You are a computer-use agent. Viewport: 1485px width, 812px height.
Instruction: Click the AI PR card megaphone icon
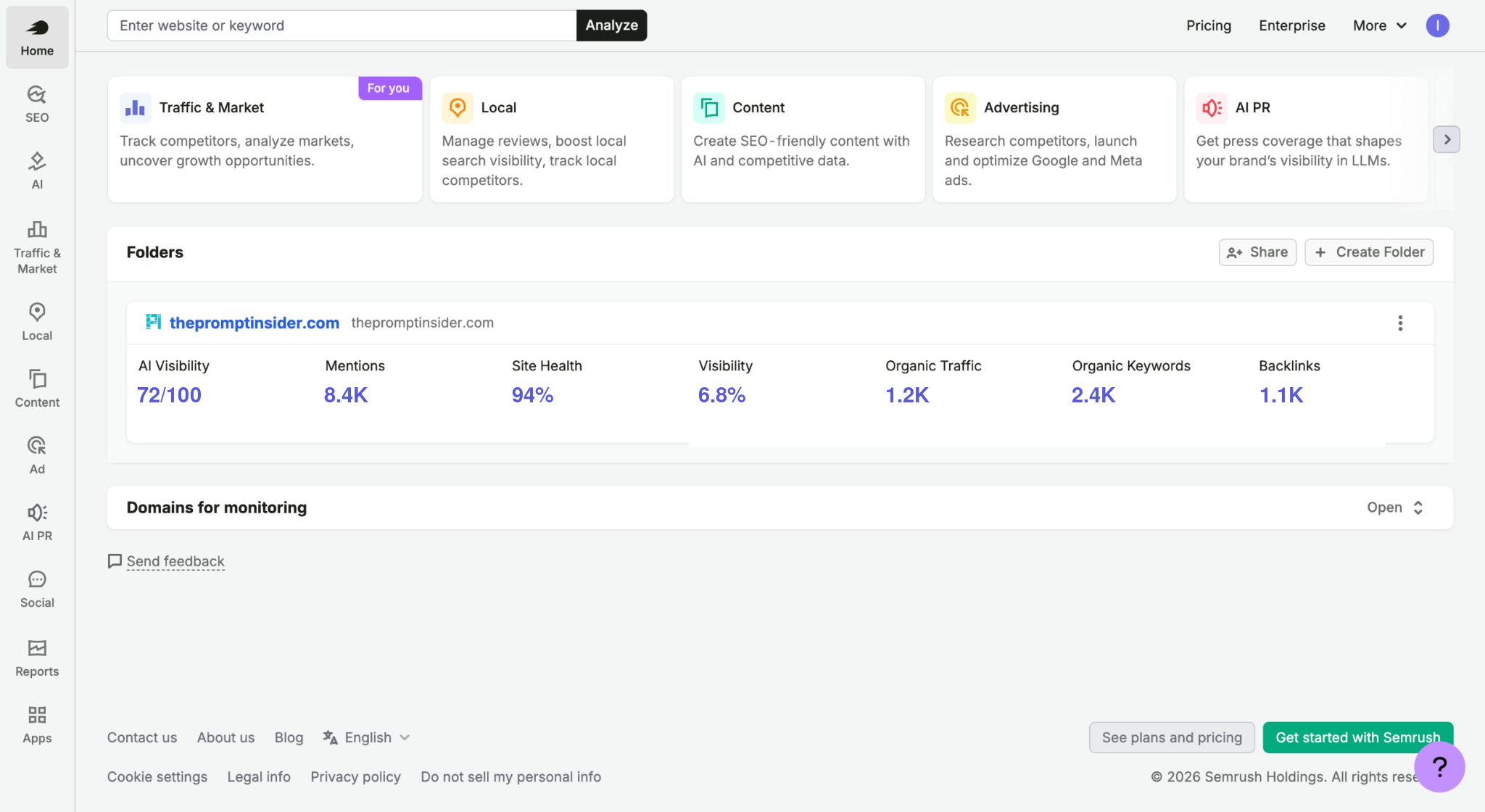tap(1212, 108)
